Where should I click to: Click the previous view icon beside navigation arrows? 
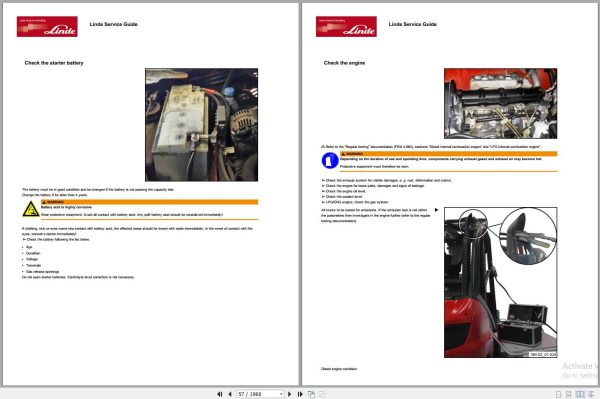pyautogui.click(x=311, y=394)
